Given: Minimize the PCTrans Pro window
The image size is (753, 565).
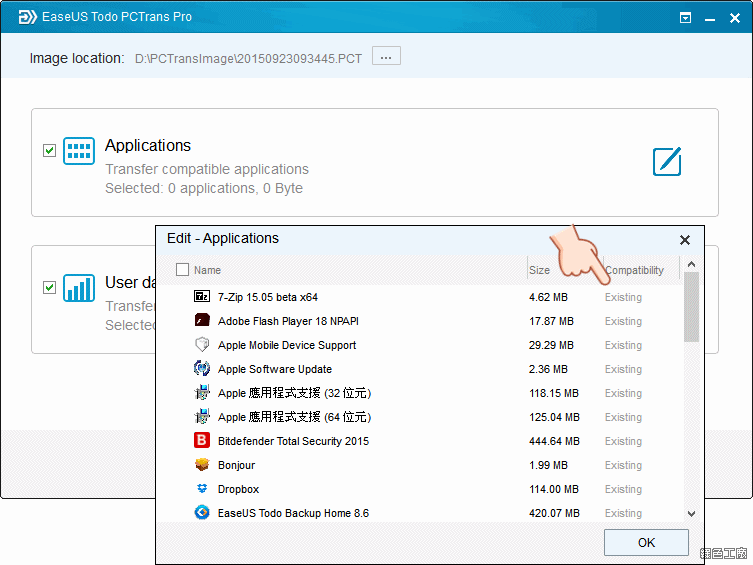Looking at the screenshot, I should click(710, 19).
